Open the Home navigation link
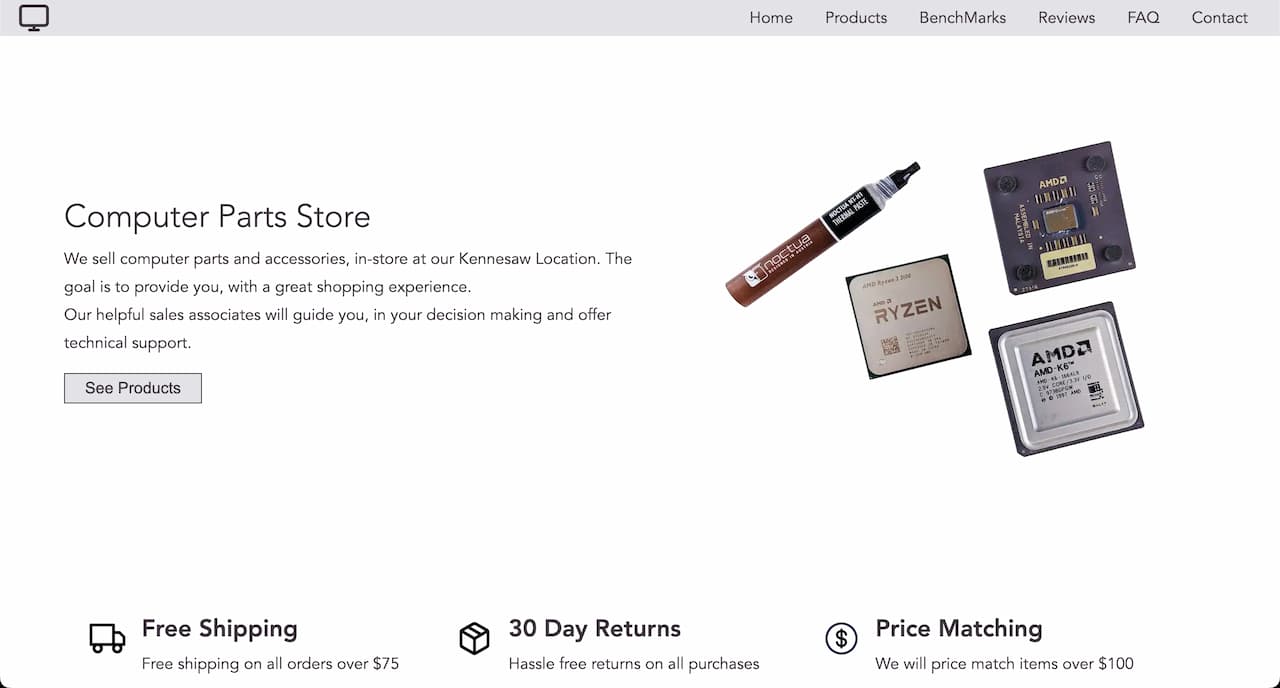This screenshot has width=1280, height=688. [x=771, y=17]
